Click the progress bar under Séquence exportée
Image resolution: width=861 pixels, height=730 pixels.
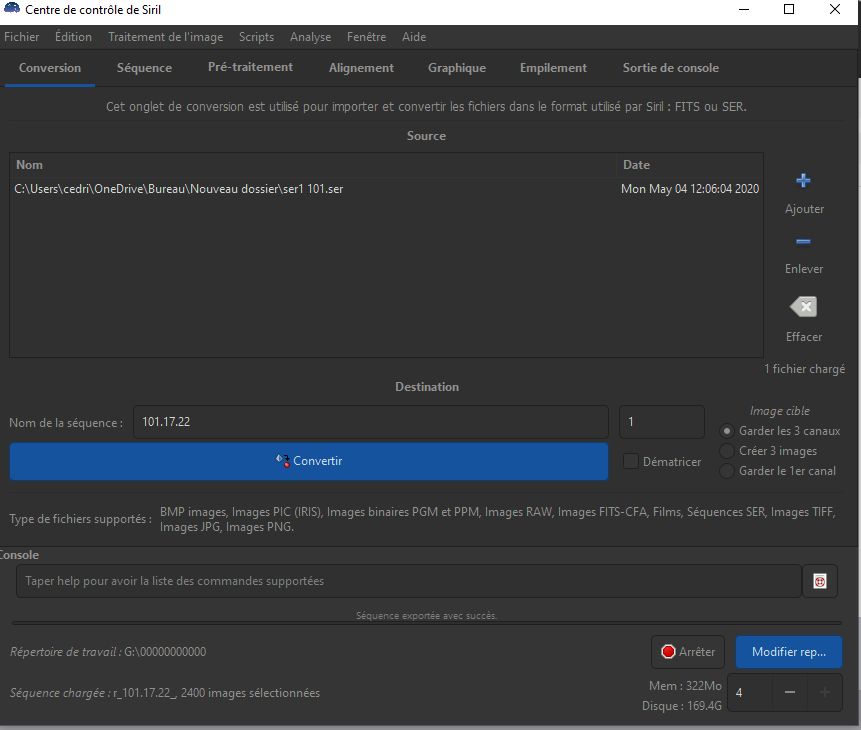tap(427, 623)
